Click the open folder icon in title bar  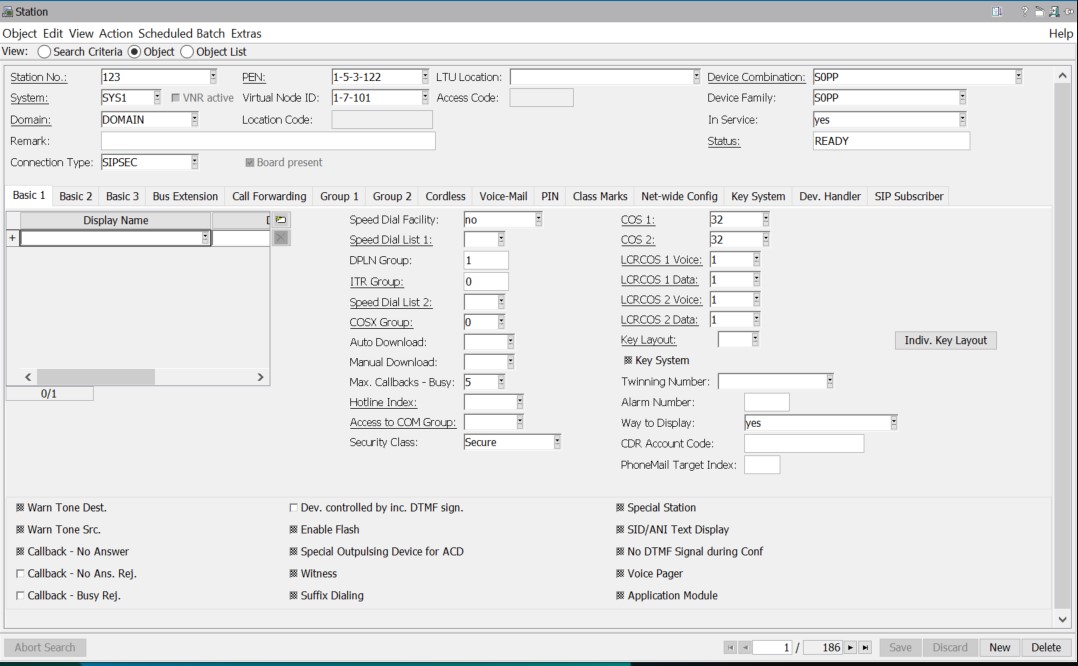(x=1040, y=12)
